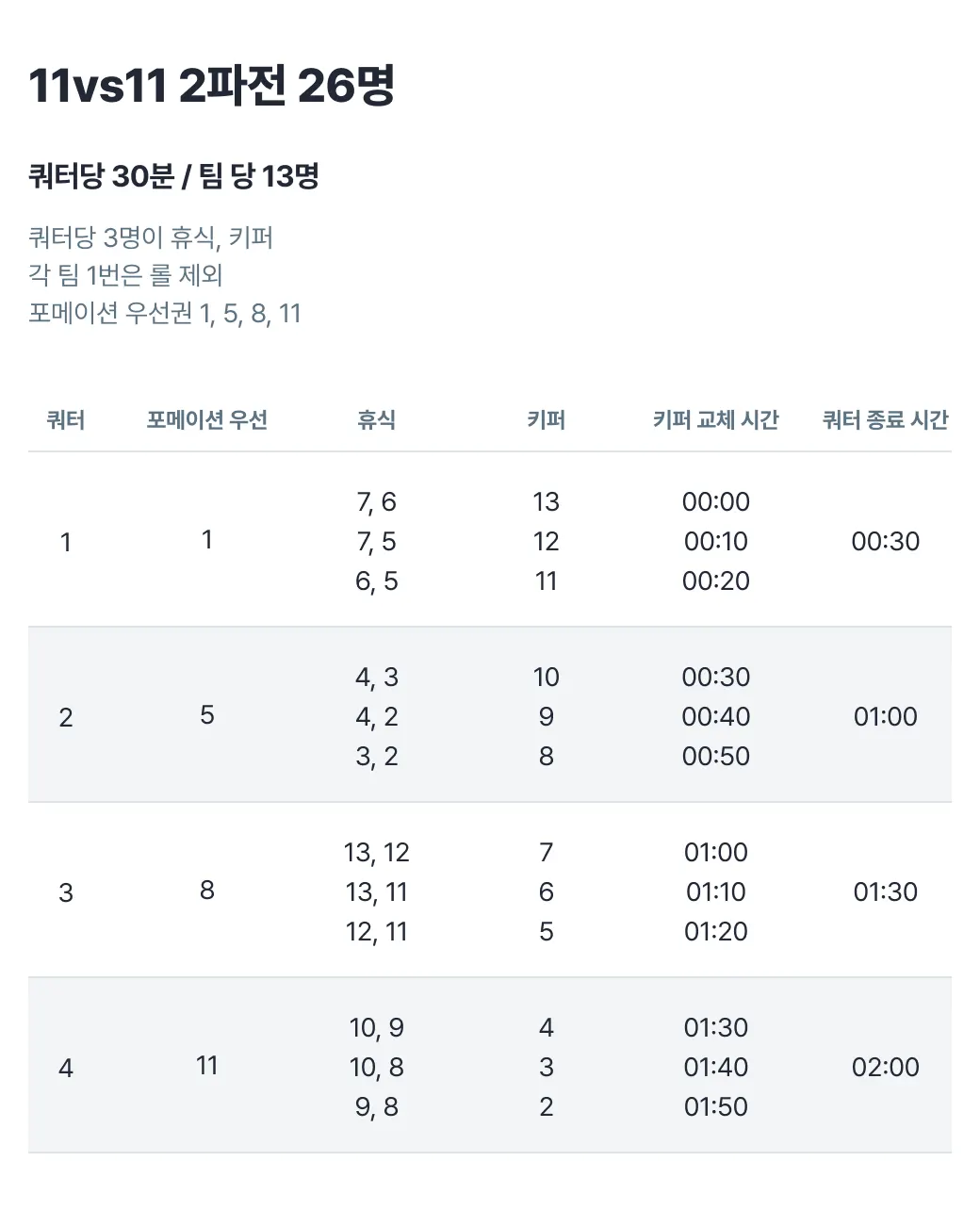980x1210 pixels.
Task: Click the "키퍼" column header
Action: click(x=547, y=420)
